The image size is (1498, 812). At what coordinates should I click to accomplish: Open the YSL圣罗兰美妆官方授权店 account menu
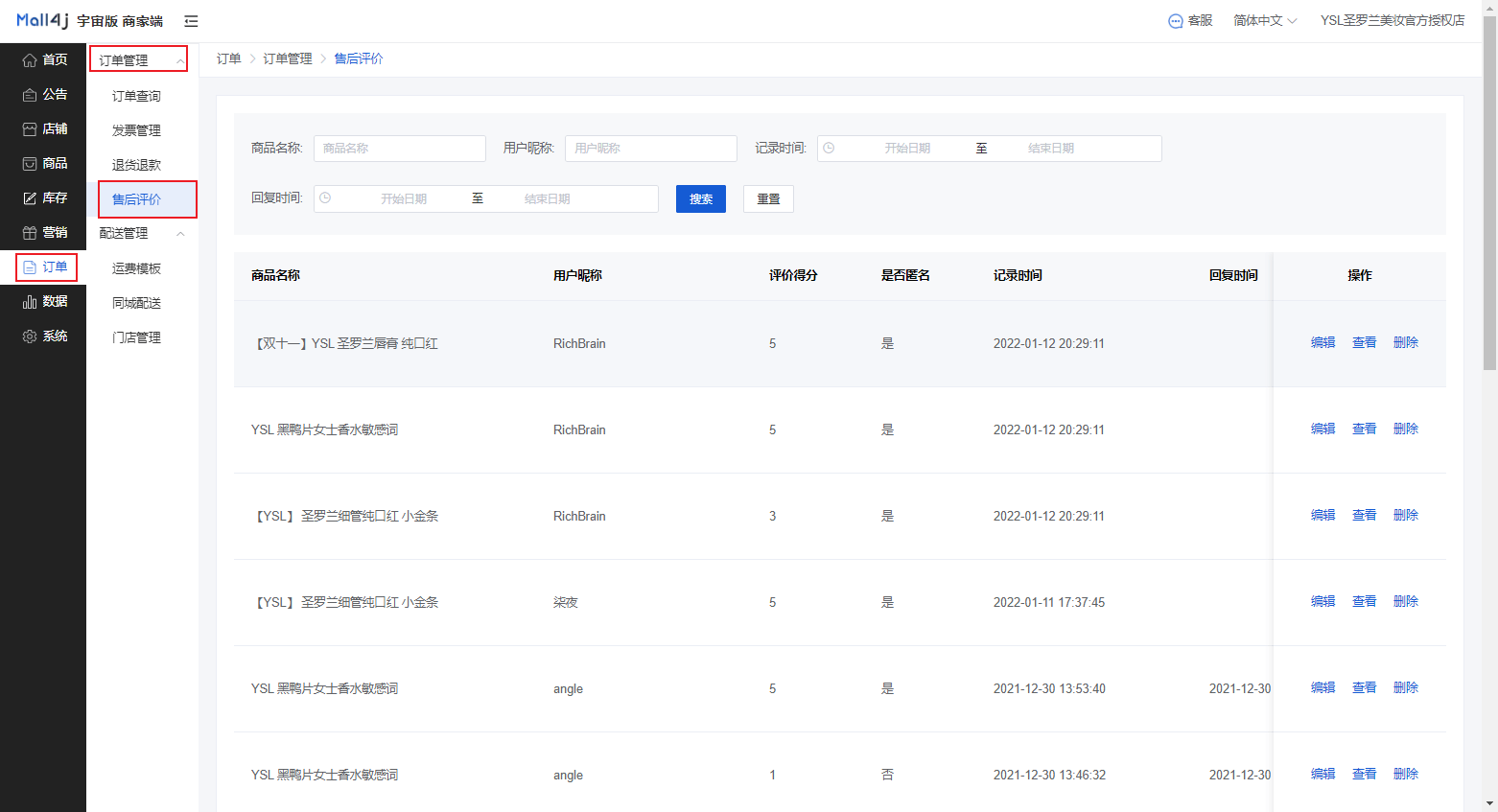point(1393,21)
